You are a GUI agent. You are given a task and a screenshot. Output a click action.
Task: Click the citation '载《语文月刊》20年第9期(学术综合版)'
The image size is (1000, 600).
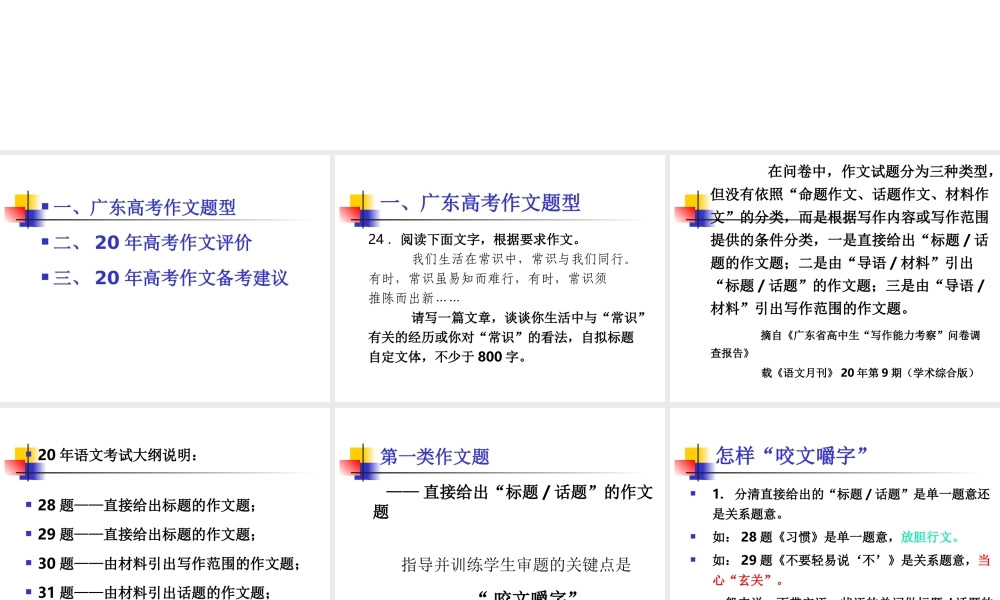pyautogui.click(x=868, y=372)
